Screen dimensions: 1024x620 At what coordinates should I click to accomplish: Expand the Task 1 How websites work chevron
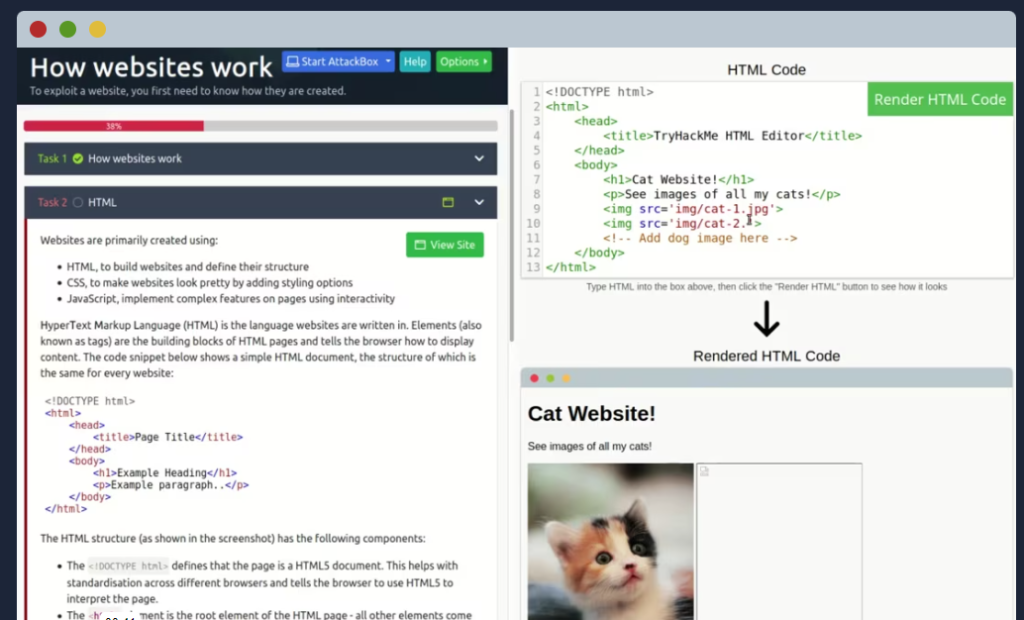[x=479, y=159]
